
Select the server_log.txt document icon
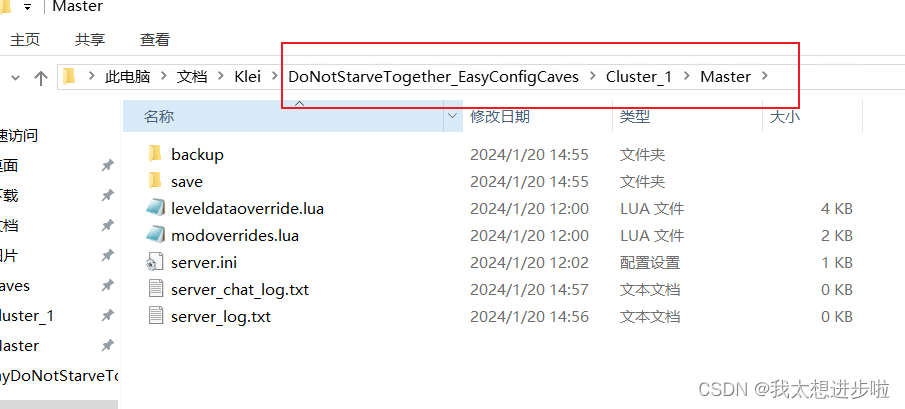click(x=155, y=316)
